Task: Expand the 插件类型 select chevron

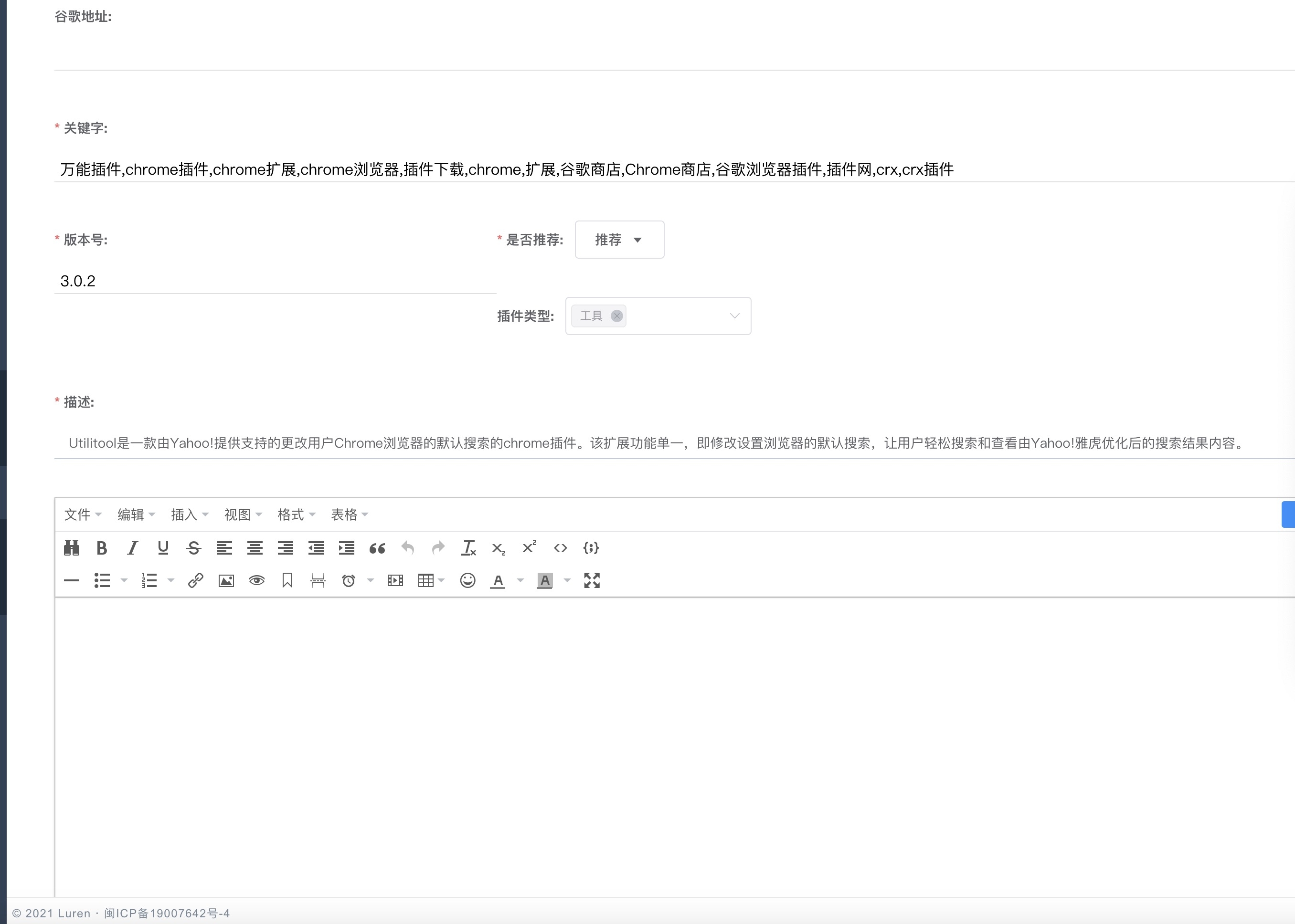Action: [x=735, y=316]
